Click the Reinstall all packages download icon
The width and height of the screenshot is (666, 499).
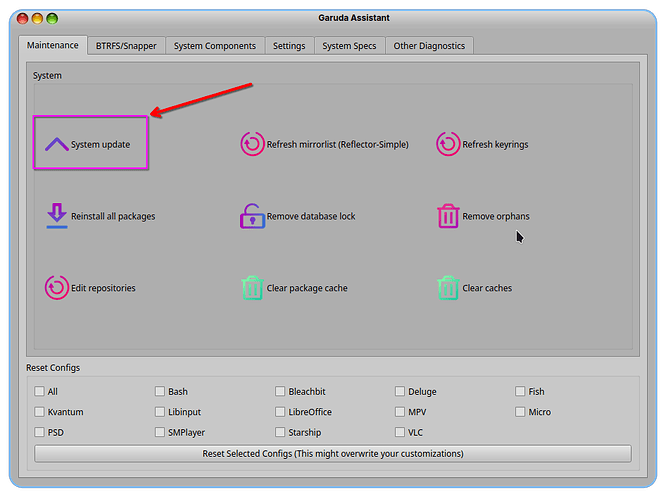pos(57,216)
